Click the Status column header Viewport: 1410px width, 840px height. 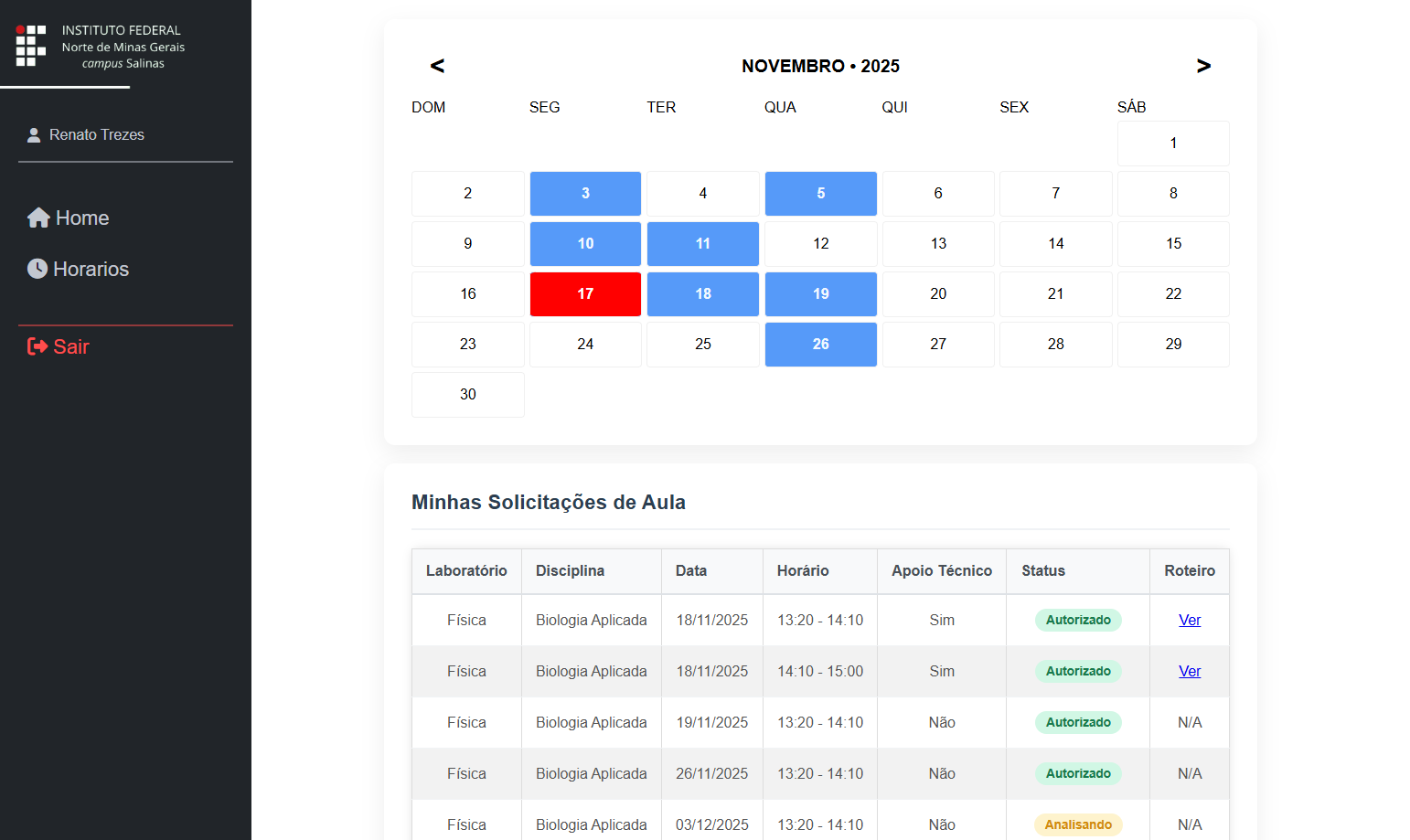point(1042,570)
